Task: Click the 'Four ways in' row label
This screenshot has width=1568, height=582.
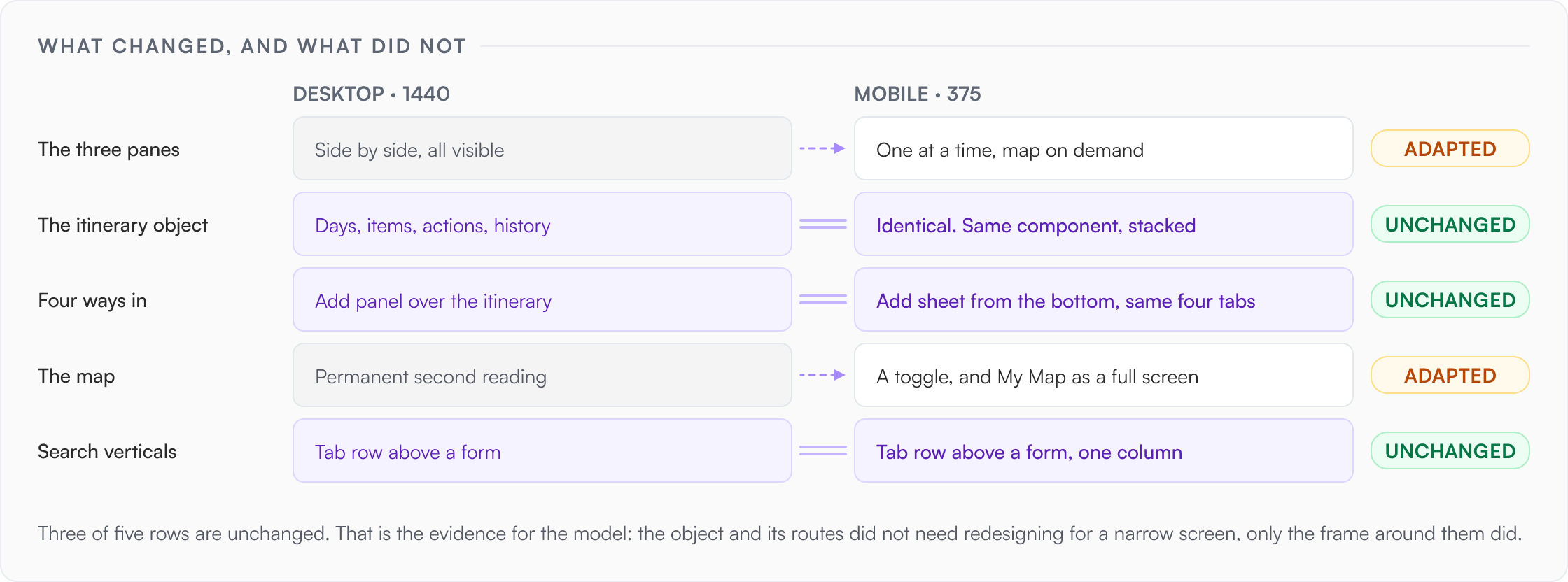Action: [92, 301]
